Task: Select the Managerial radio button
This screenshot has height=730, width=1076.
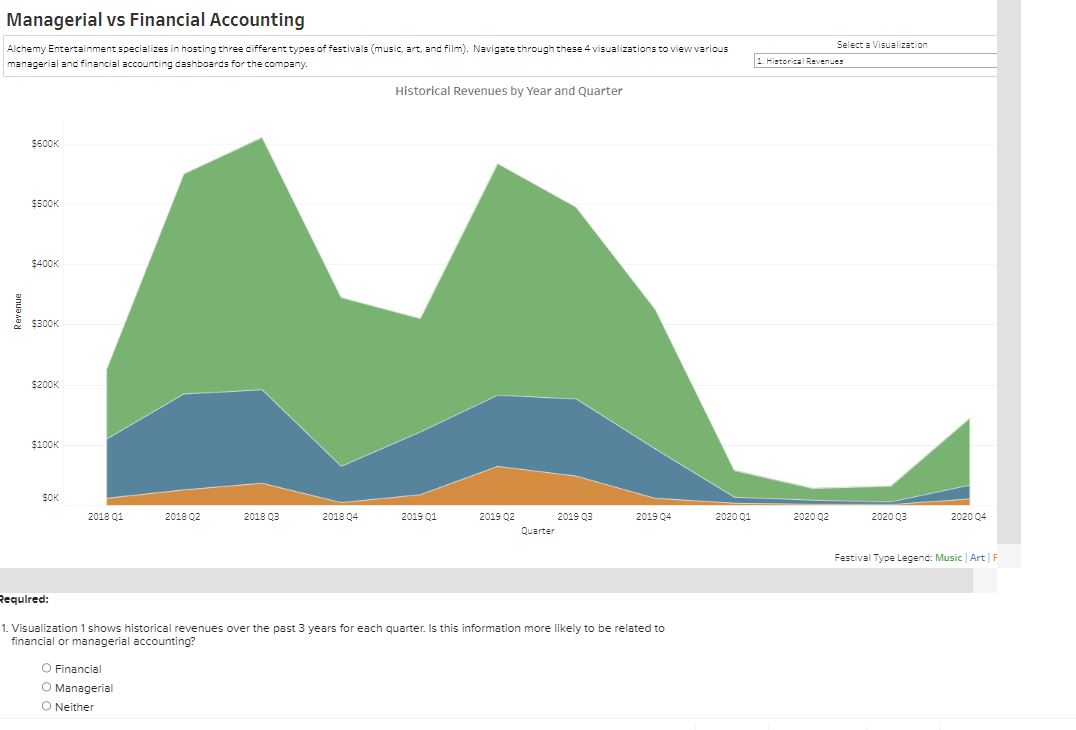Action: point(46,687)
